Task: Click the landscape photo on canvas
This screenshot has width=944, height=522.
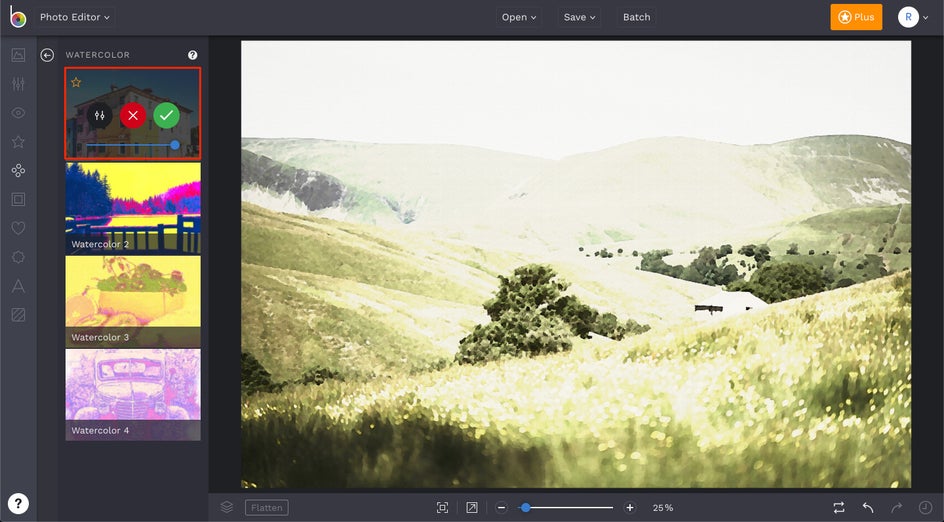Action: tap(576, 264)
